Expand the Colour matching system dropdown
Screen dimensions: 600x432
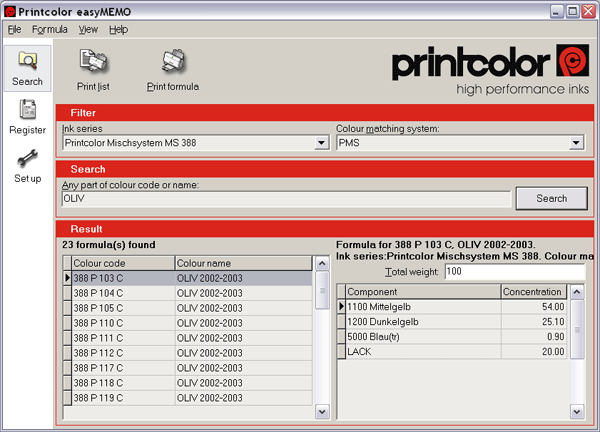(x=576, y=143)
